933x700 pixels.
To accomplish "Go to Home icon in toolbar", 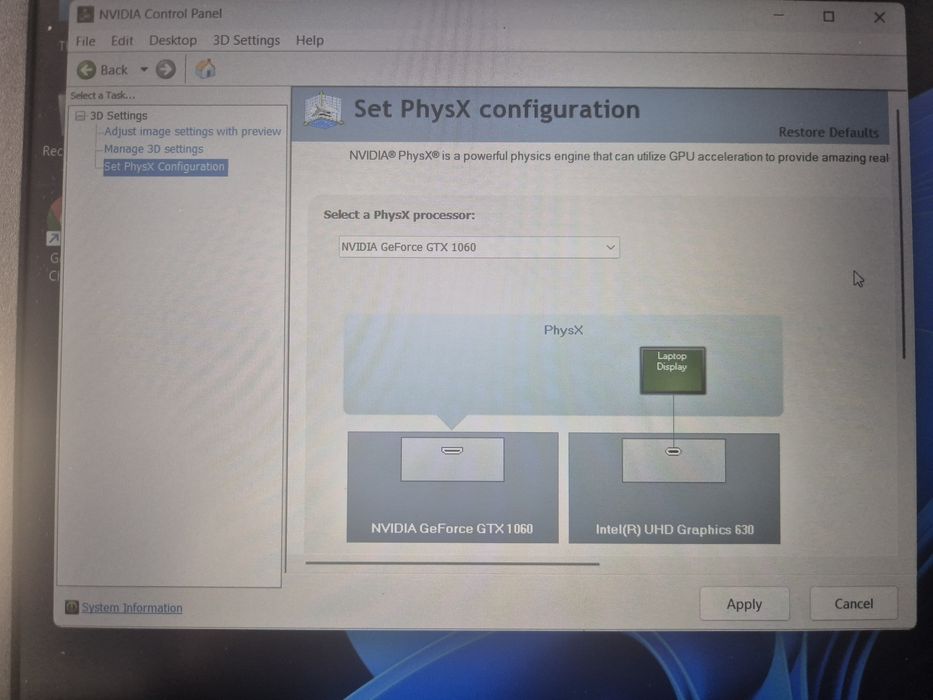I will (x=205, y=69).
